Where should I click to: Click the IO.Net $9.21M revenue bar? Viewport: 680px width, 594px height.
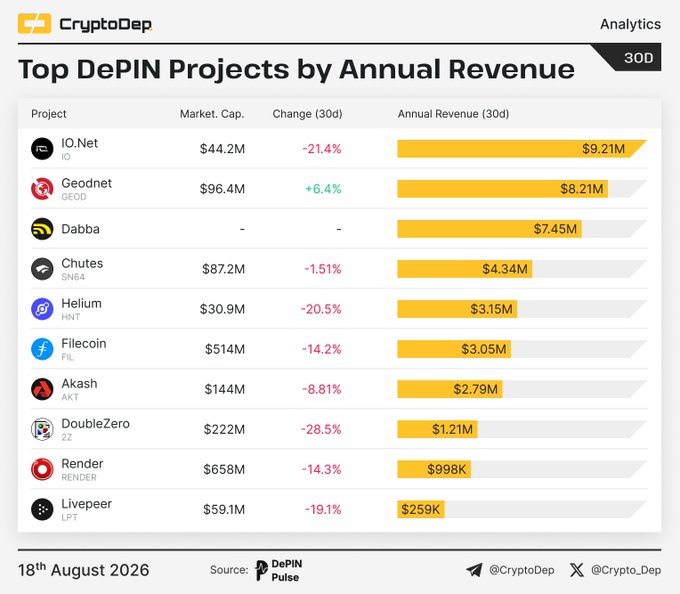click(x=522, y=149)
